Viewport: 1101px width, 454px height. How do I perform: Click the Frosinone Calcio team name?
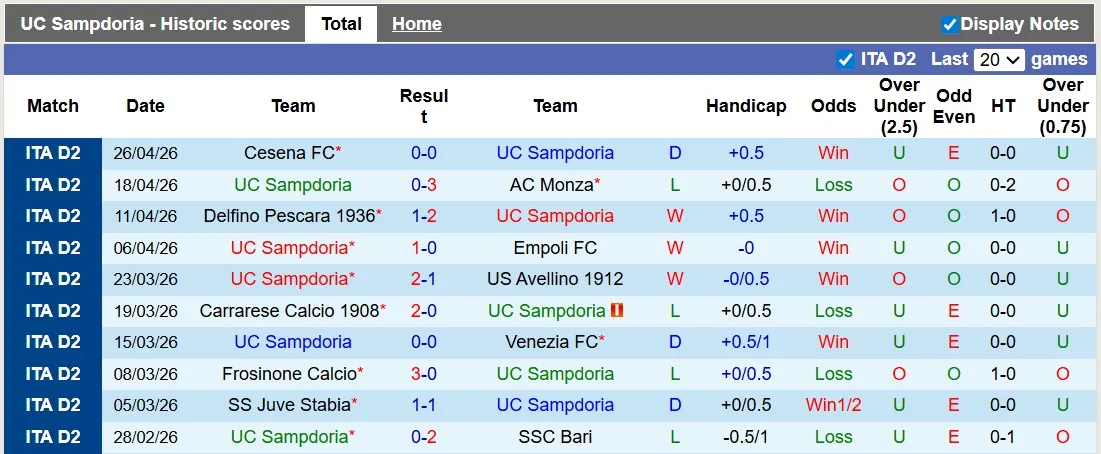[x=289, y=374]
